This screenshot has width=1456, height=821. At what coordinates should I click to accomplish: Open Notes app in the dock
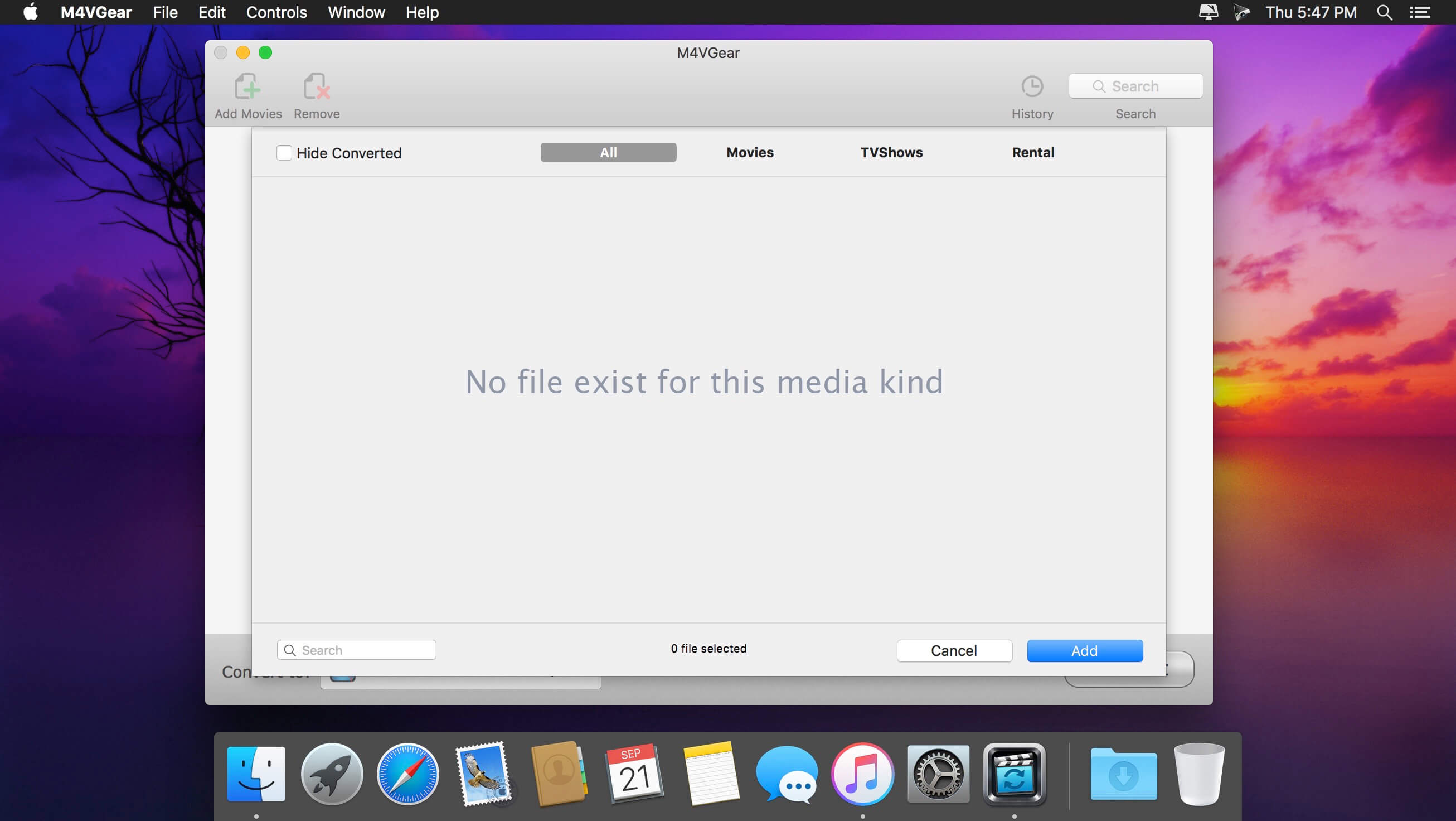711,774
